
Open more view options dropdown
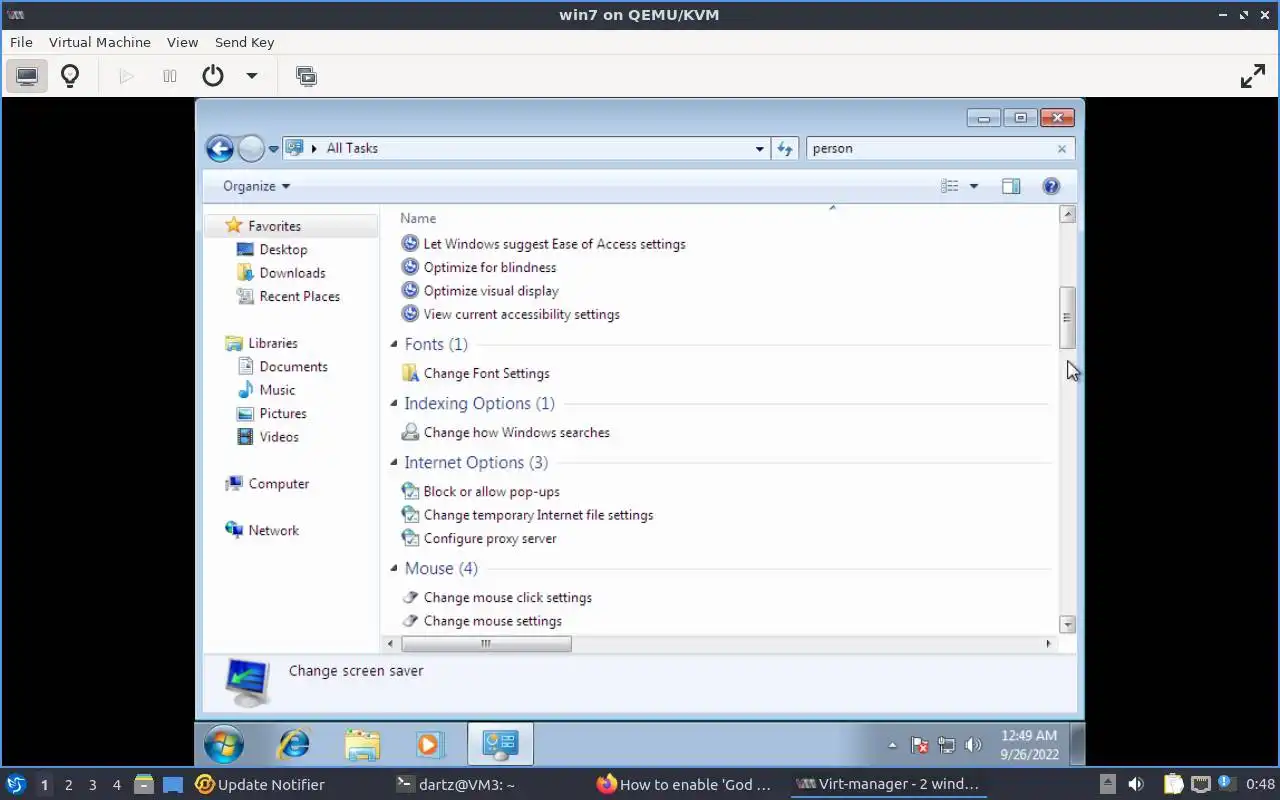(x=974, y=186)
